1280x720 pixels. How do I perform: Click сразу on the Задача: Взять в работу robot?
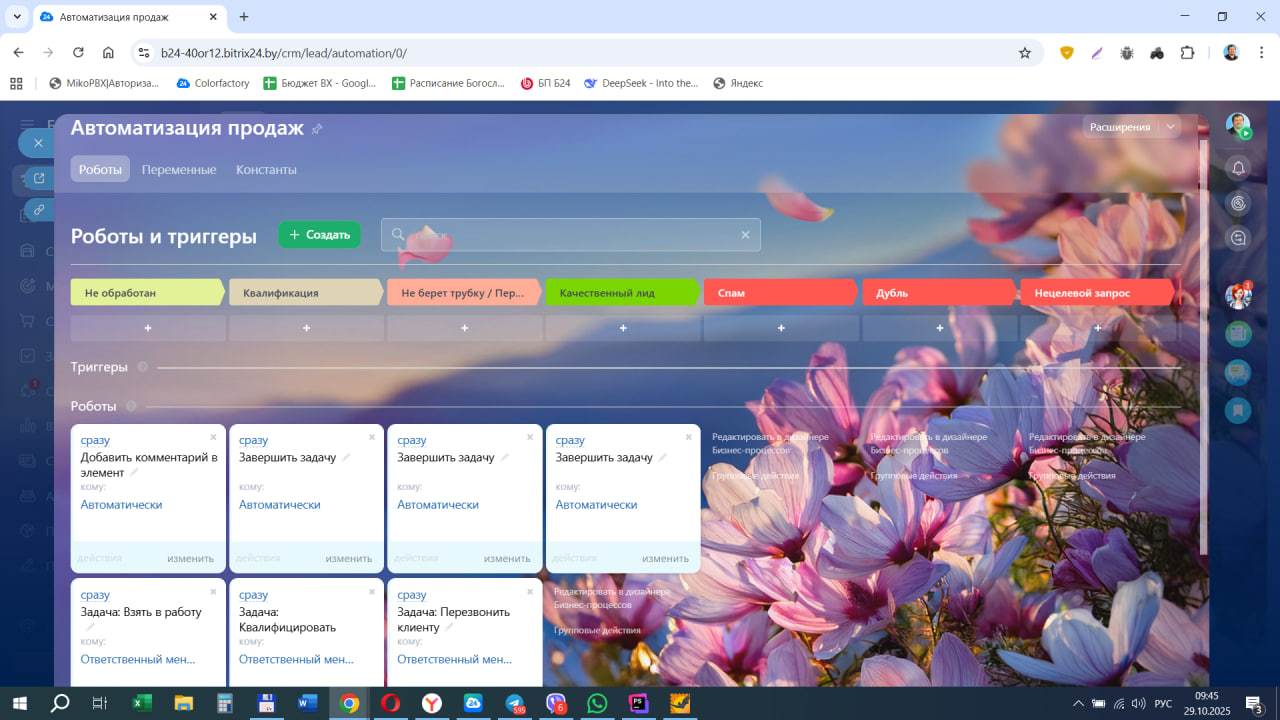pyautogui.click(x=95, y=595)
